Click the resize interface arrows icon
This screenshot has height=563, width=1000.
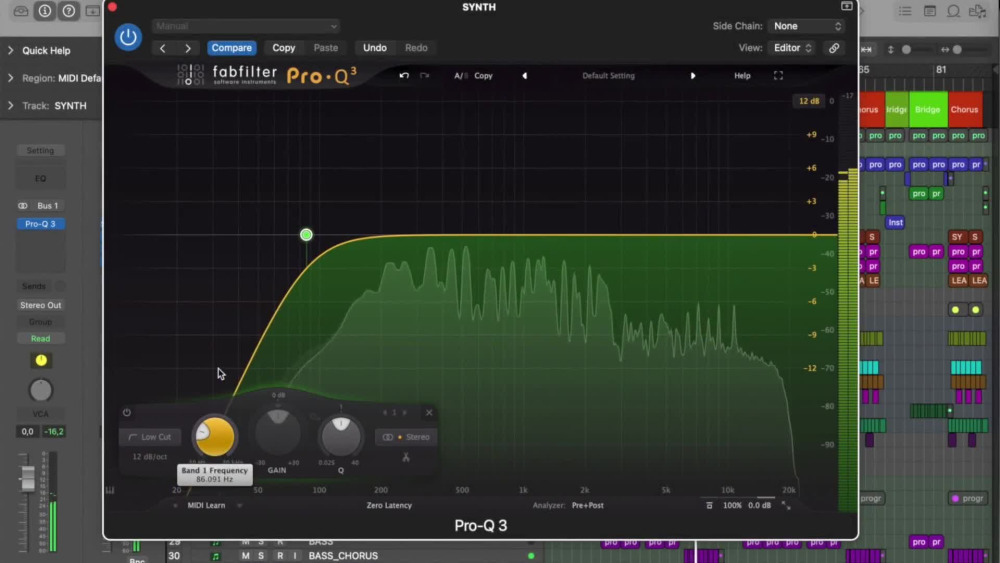coord(786,506)
